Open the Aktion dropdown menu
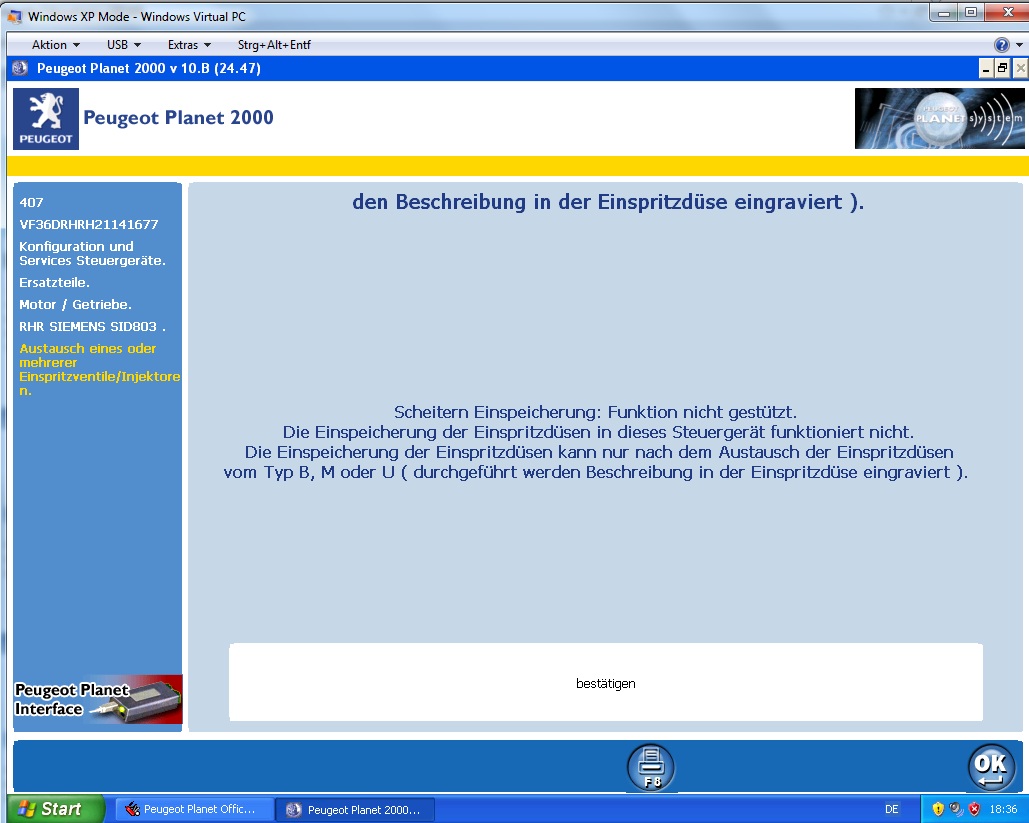 point(55,45)
